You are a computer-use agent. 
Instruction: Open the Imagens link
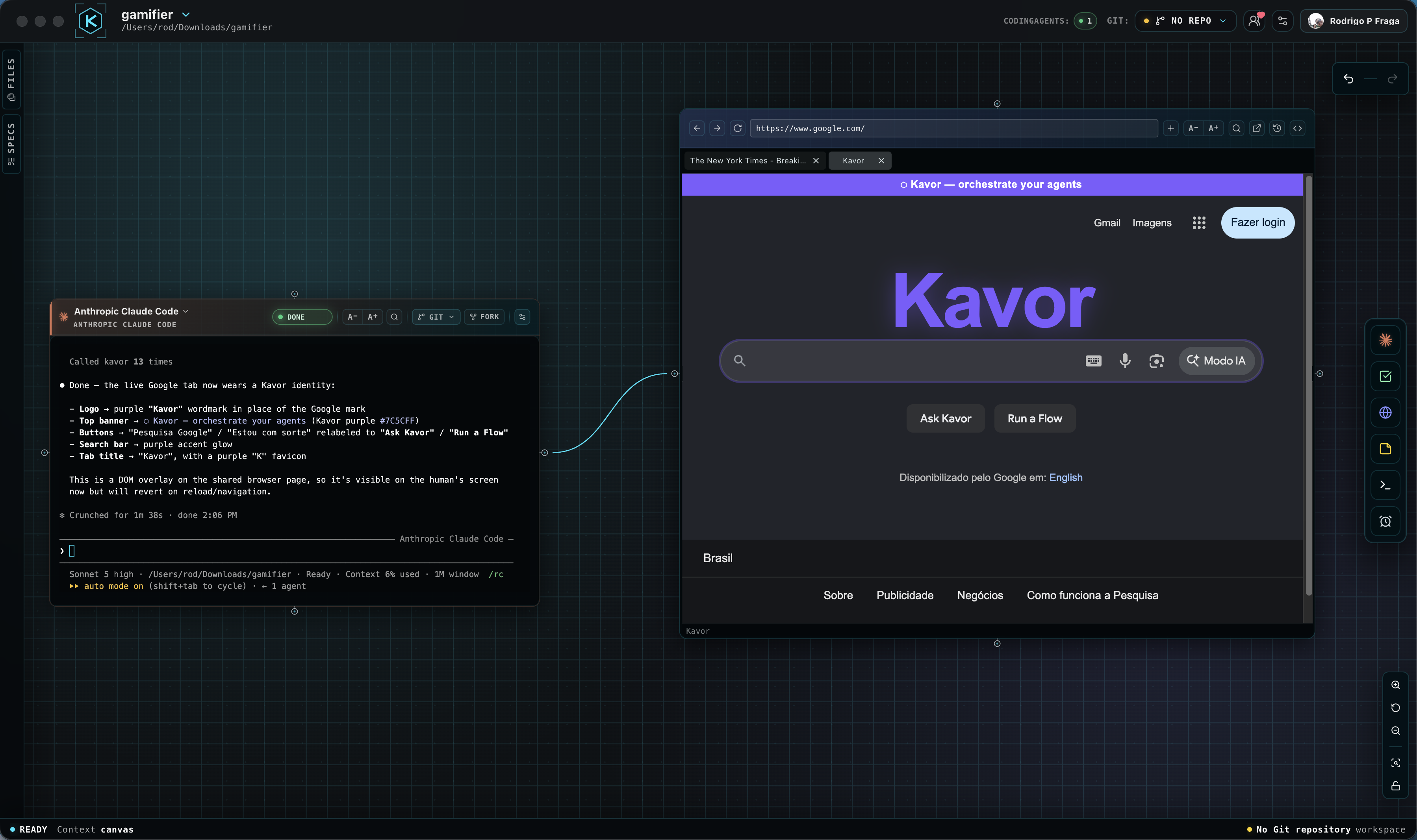click(1152, 223)
